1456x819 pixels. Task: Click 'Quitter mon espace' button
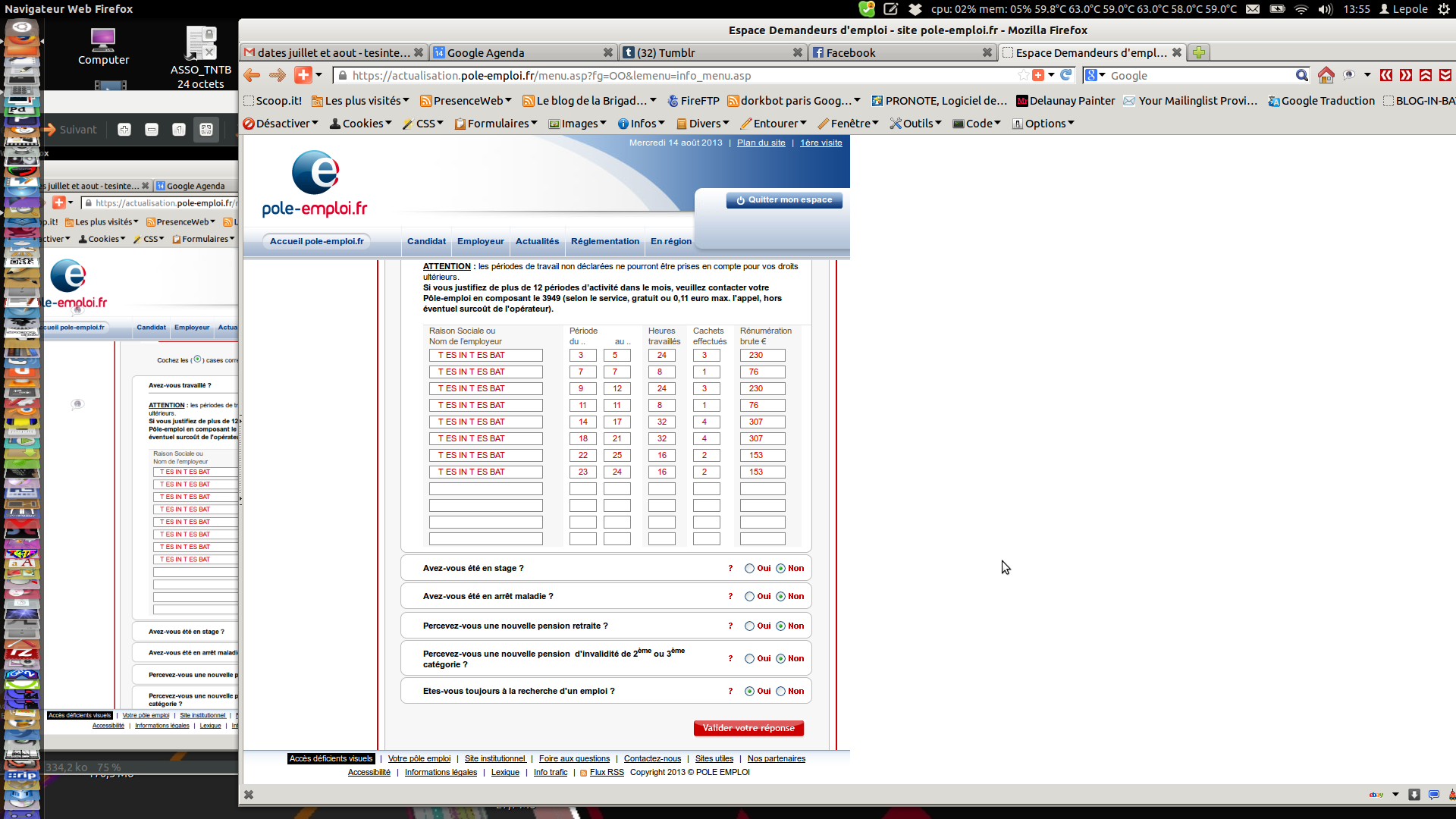click(784, 200)
